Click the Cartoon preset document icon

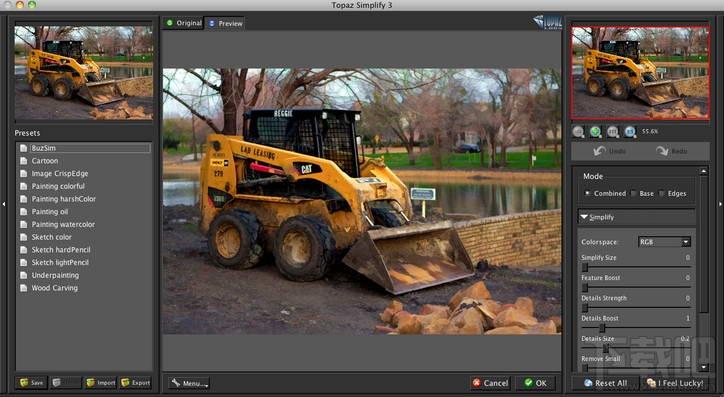(24, 161)
